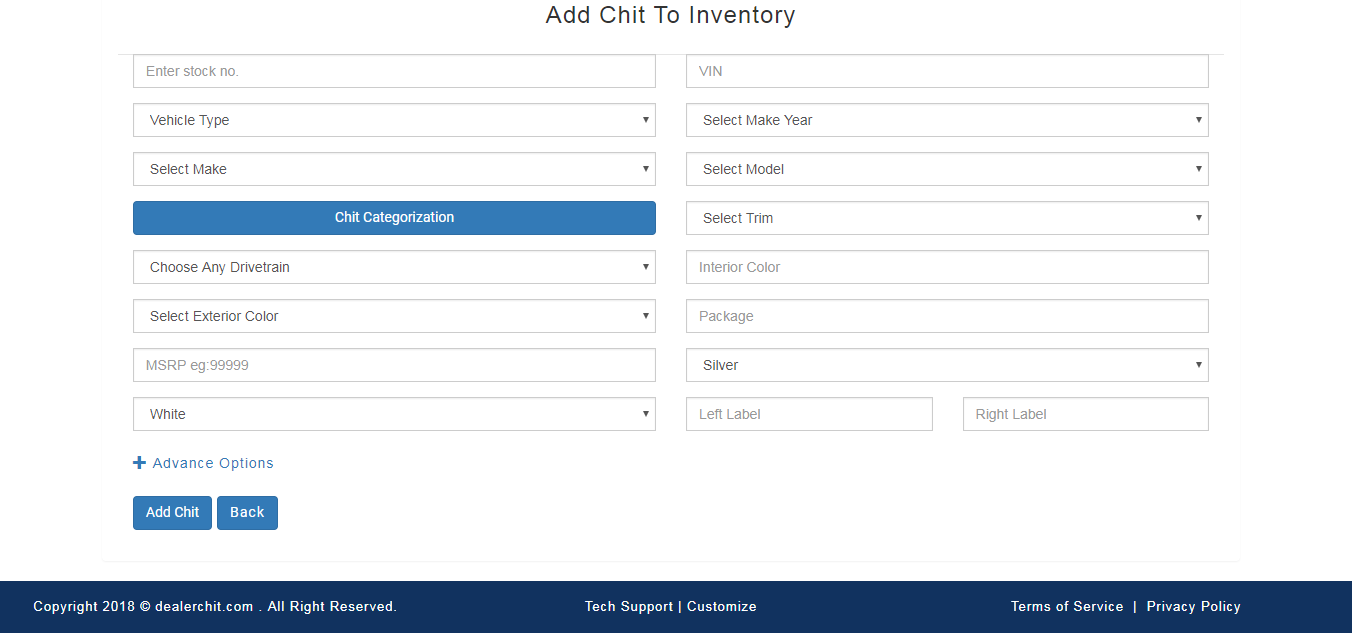Image resolution: width=1352 pixels, height=633 pixels.
Task: Click the plus icon beside Advance Options
Action: click(139, 463)
